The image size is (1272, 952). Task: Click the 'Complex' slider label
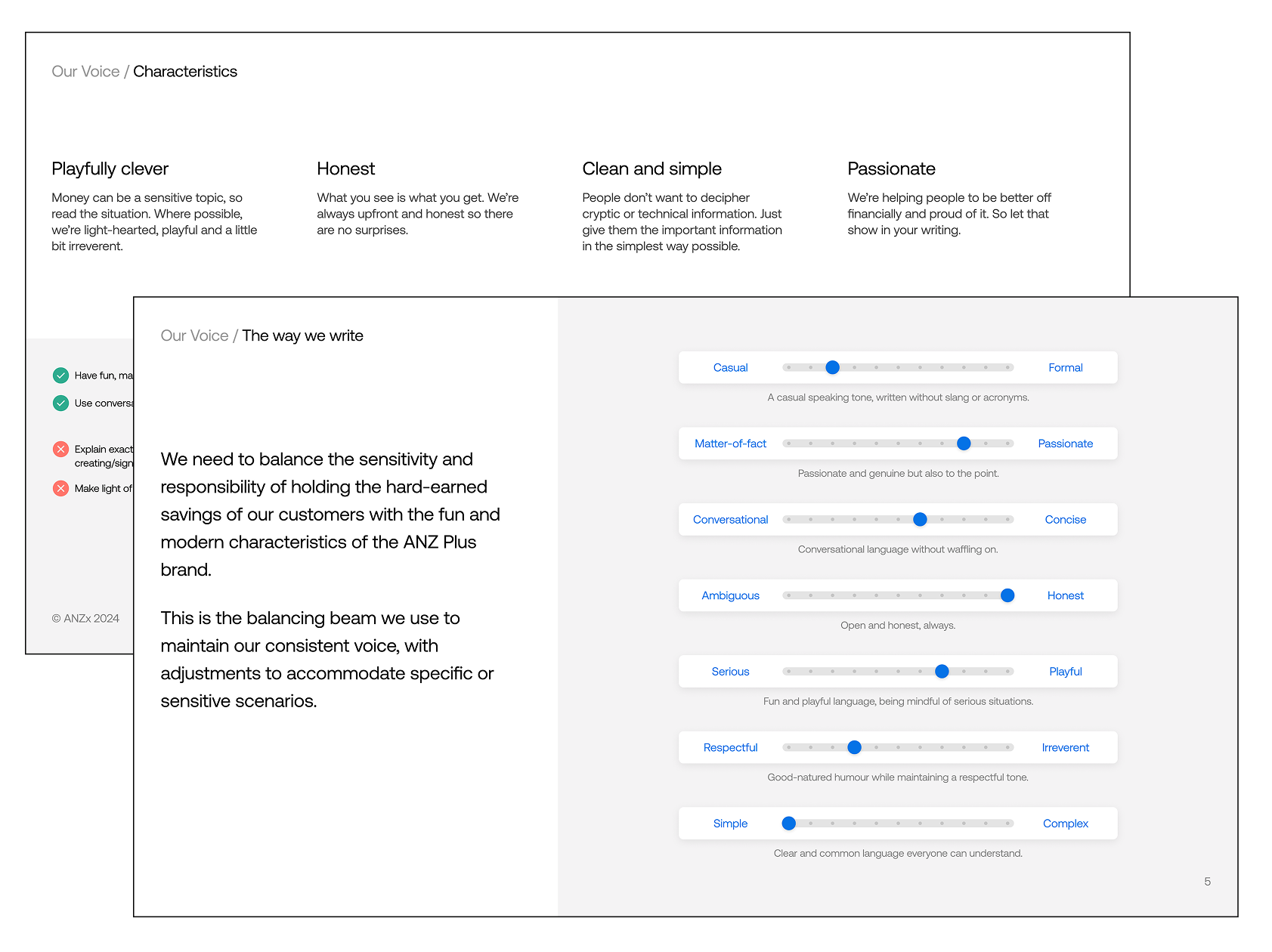1066,824
